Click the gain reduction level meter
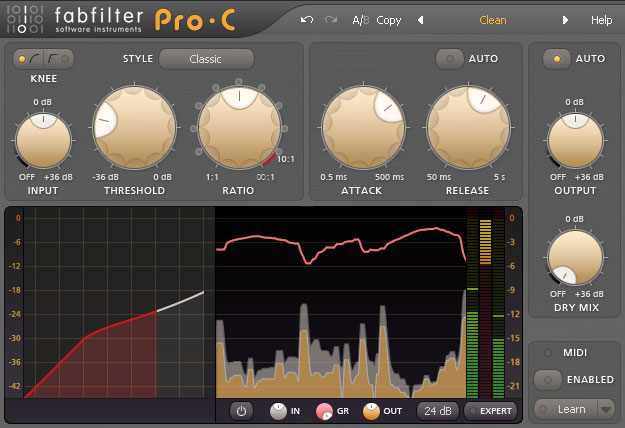The width and height of the screenshot is (625, 428). 485,303
